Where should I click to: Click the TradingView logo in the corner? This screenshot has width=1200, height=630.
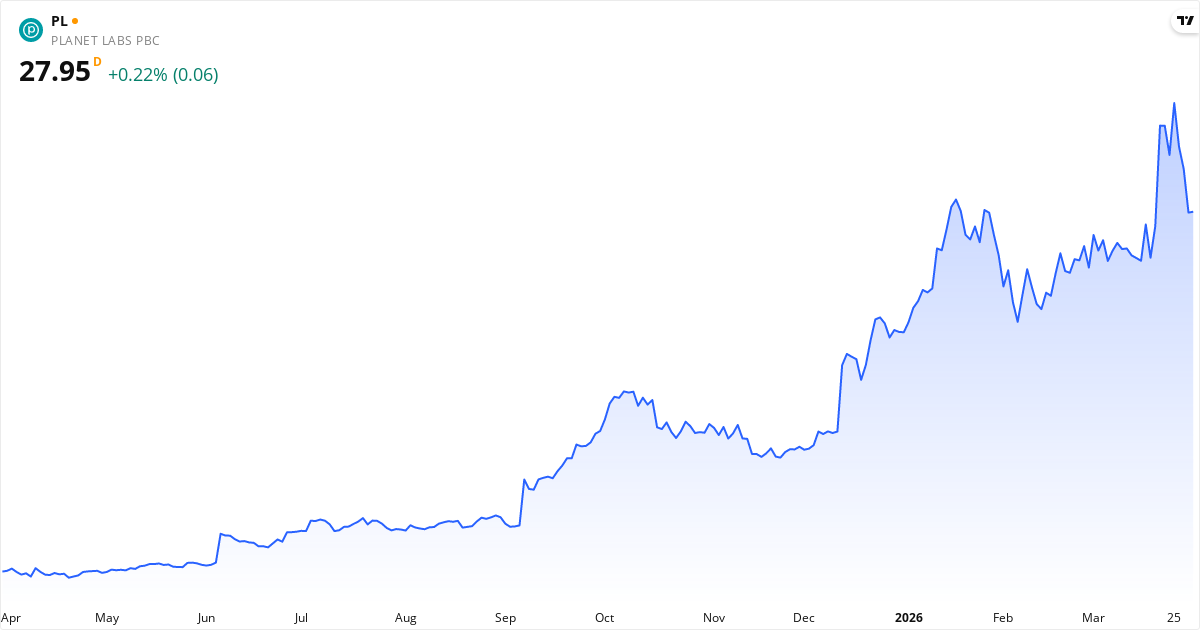click(1185, 21)
